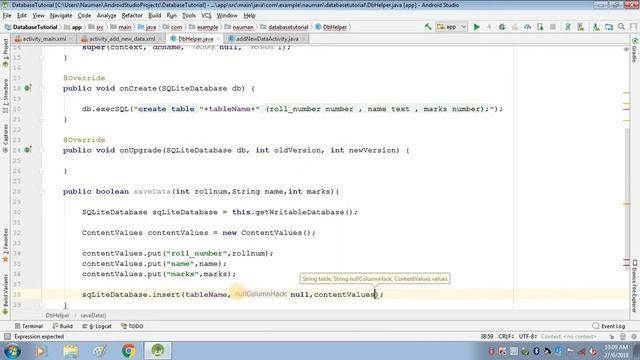Open the AVD Manager icon
Image resolution: width=640 pixels, height=360 pixels.
(580, 27)
